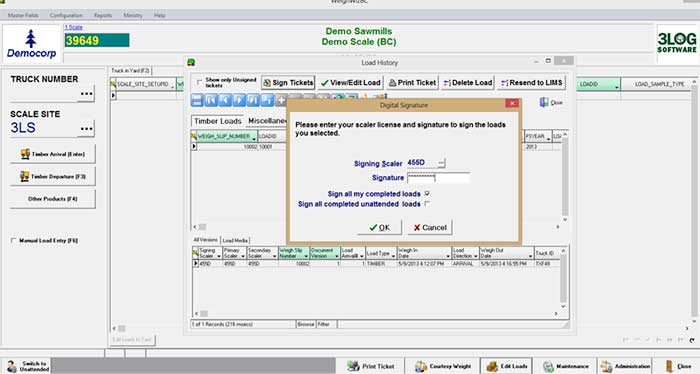Click OK in Digital Signature dialog

(x=379, y=228)
